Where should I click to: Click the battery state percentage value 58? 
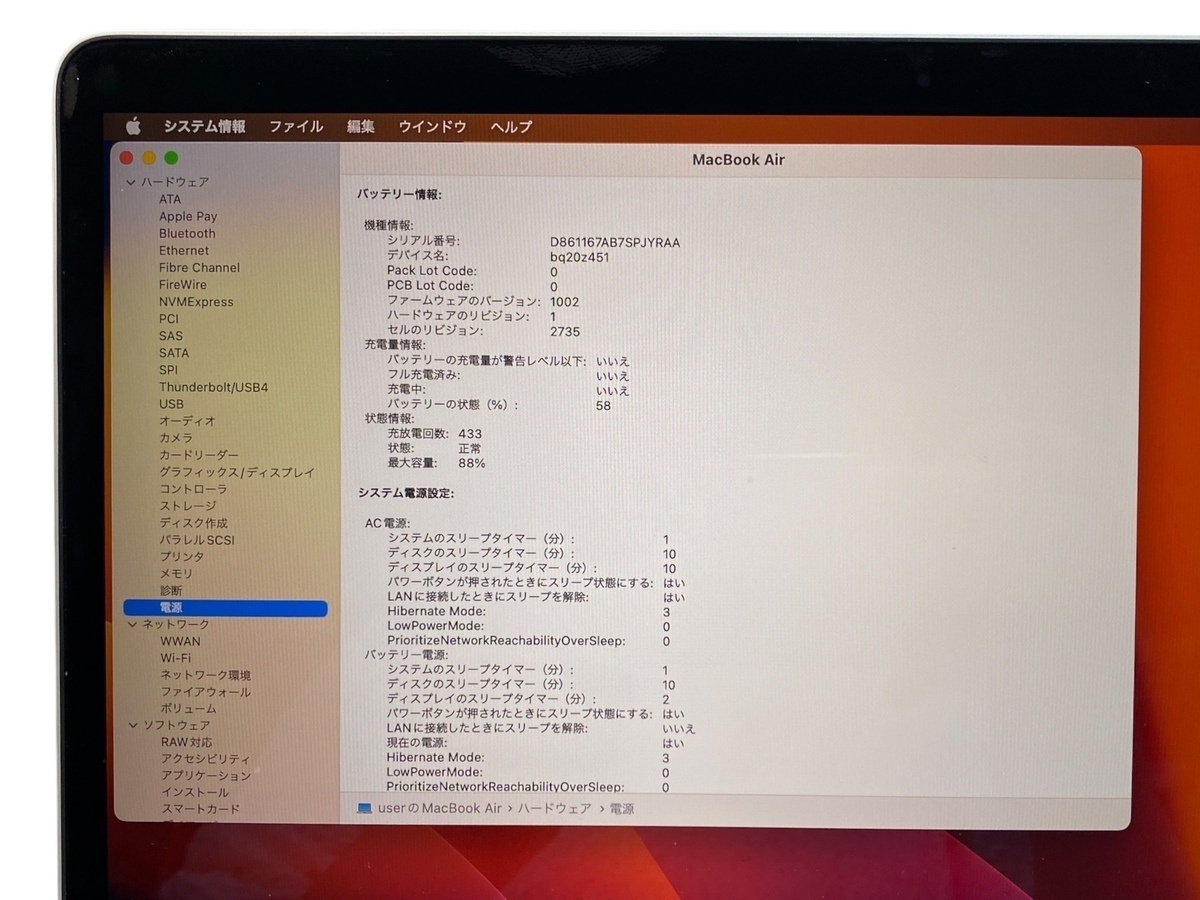coord(603,406)
